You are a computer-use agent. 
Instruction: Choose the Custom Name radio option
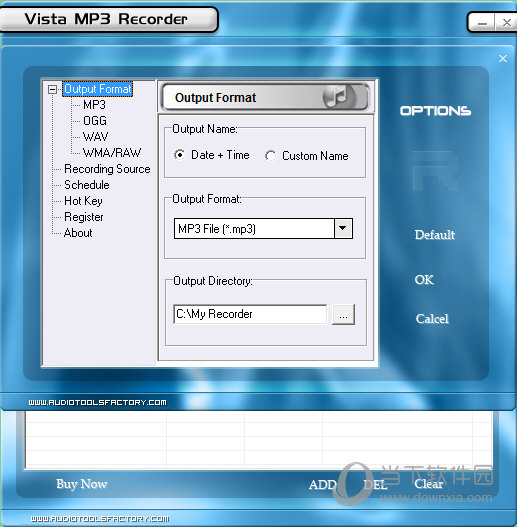click(x=270, y=156)
